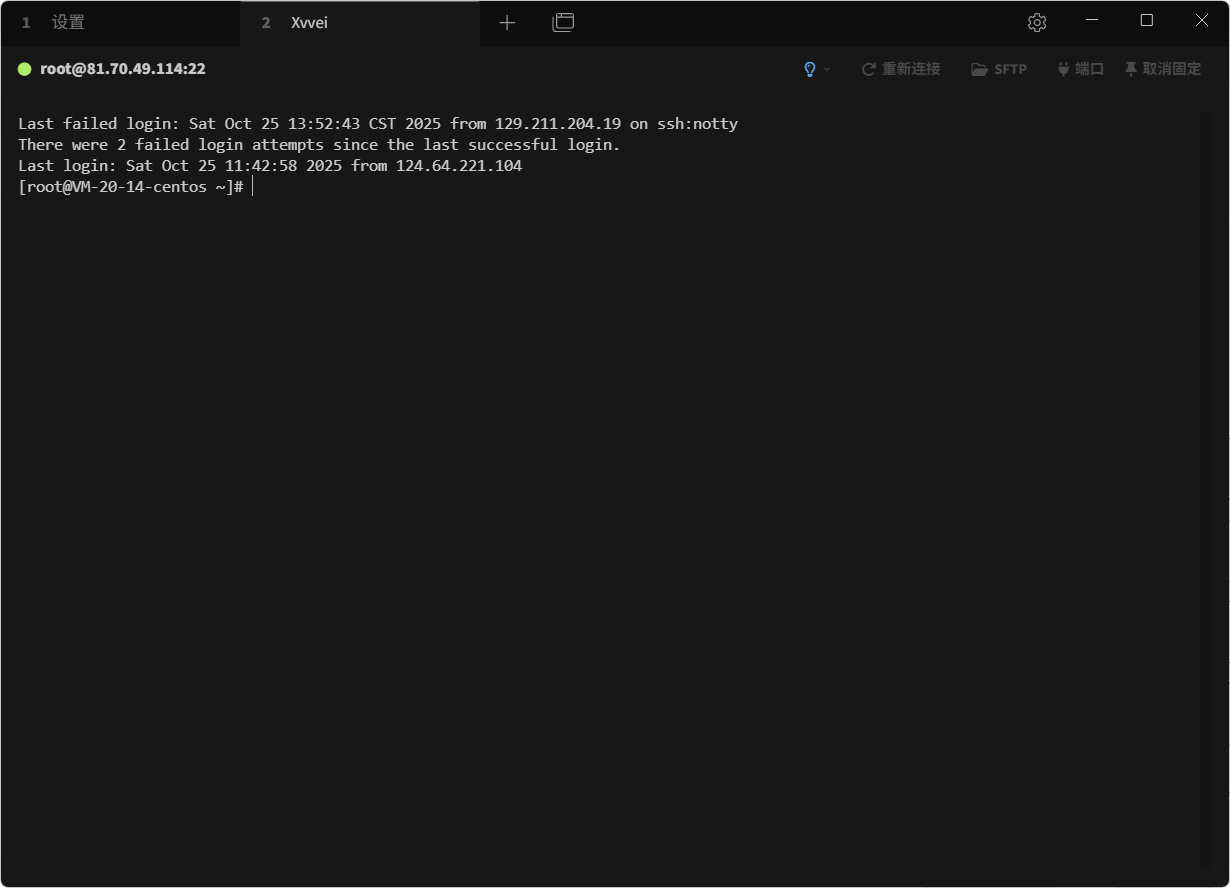Click the root@81.70.49.114:22 host label

pos(123,69)
